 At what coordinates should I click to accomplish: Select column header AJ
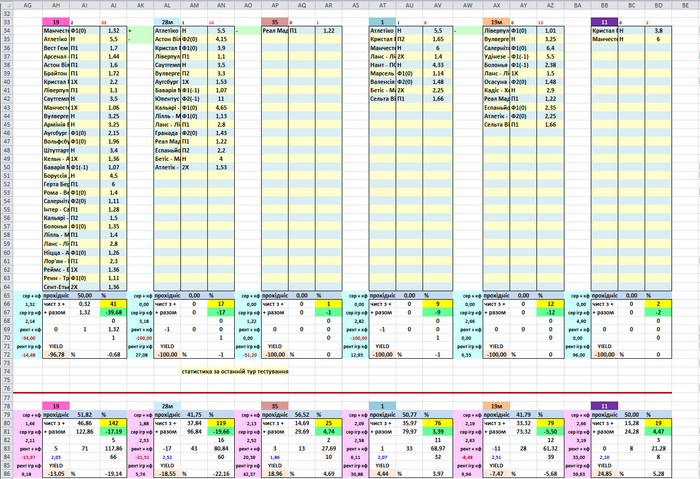pos(113,5)
